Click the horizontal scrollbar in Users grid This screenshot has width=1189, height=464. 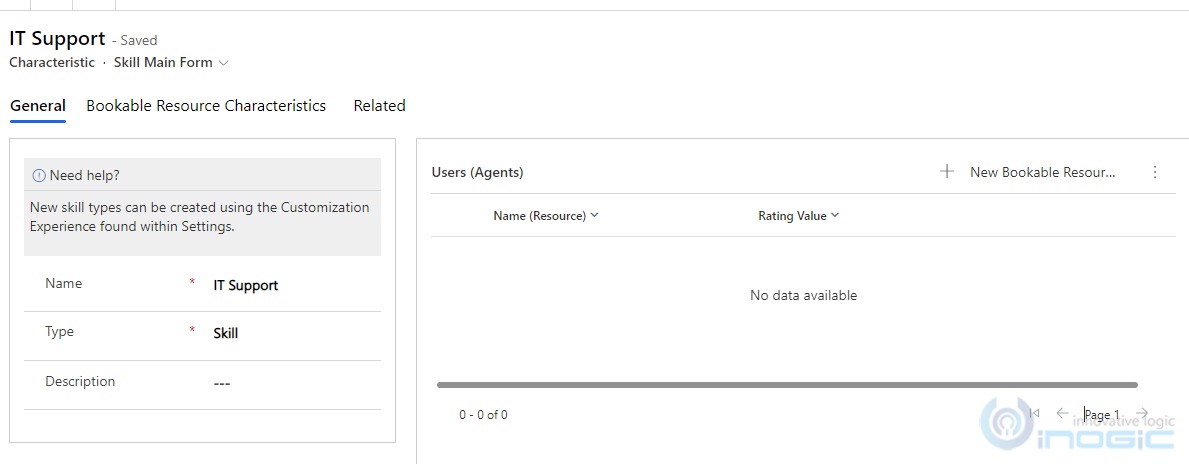[x=787, y=385]
